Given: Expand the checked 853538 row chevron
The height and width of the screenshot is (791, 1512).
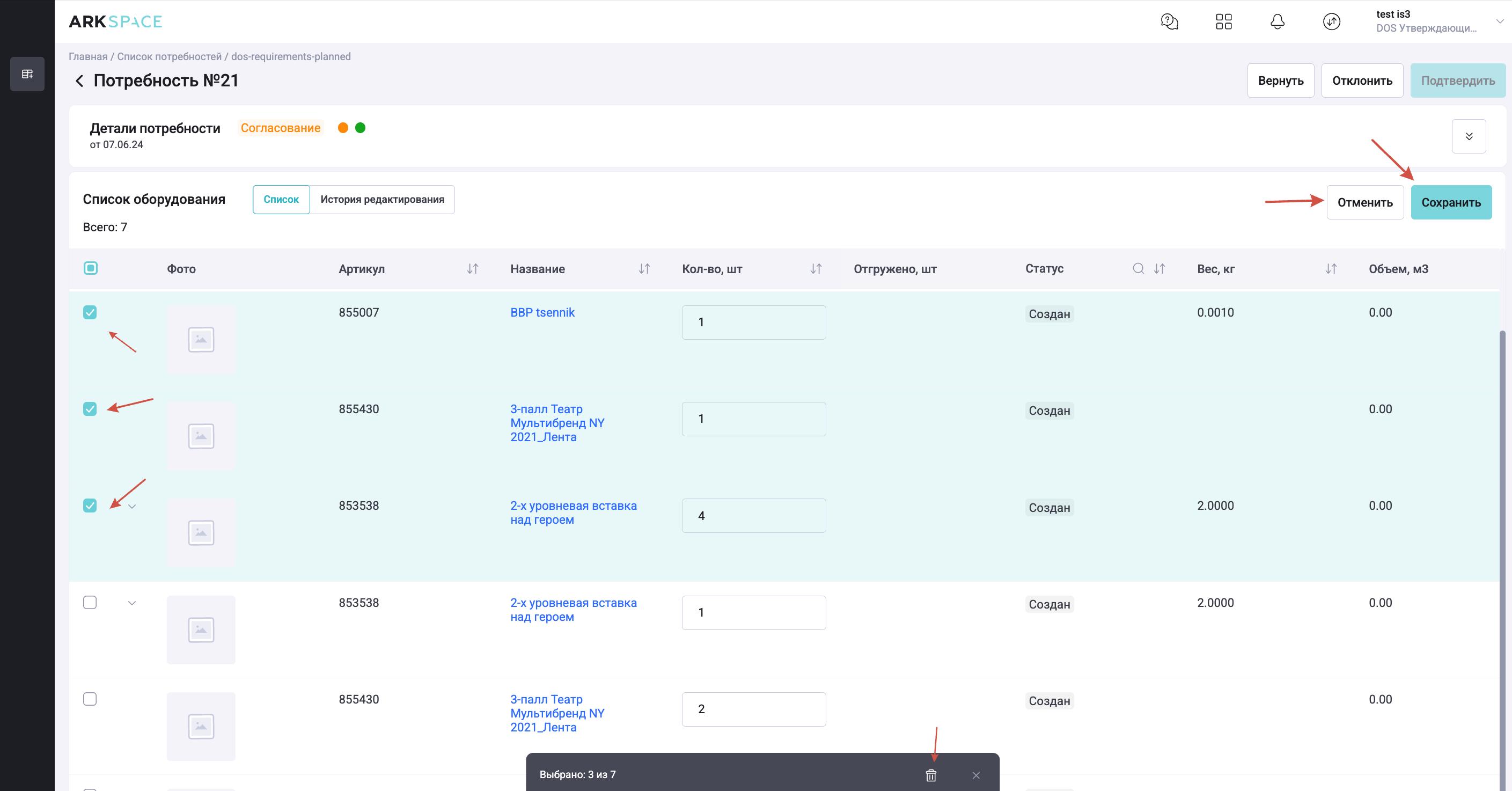Looking at the screenshot, I should point(132,506).
